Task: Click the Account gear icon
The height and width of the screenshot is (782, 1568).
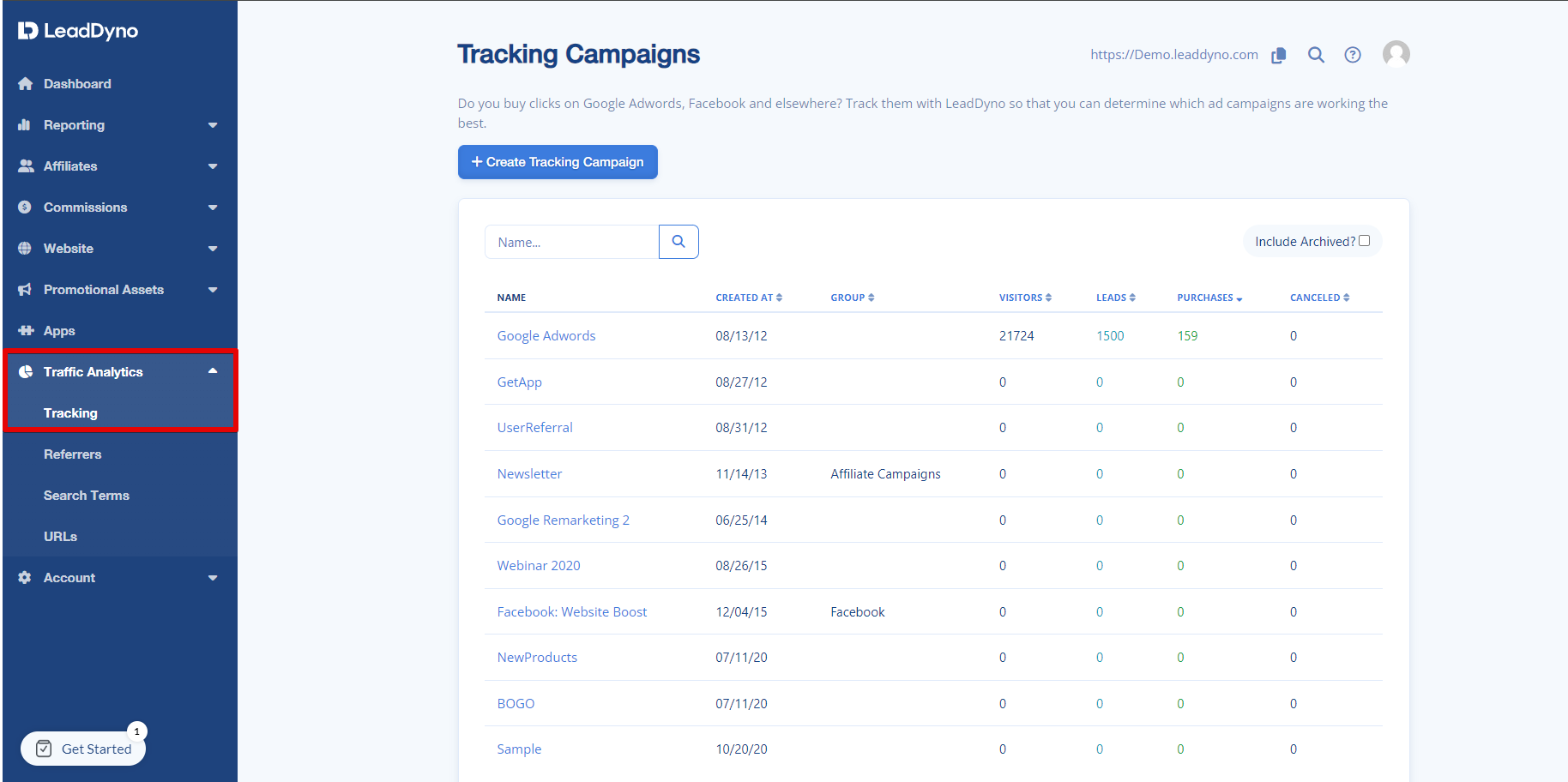Action: pyautogui.click(x=25, y=578)
